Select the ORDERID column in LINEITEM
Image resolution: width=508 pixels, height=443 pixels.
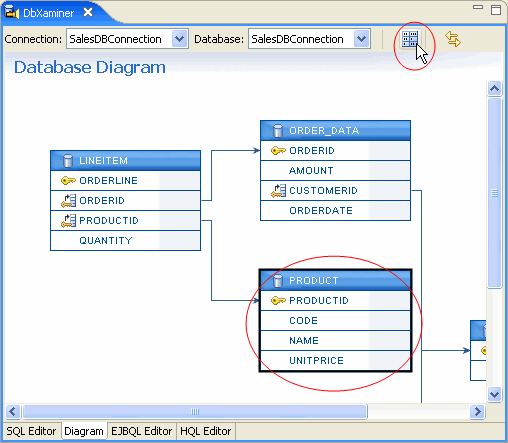point(125,201)
